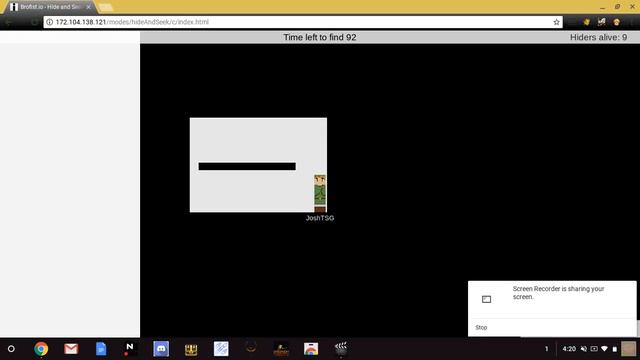The image size is (640, 360).
Task: Click the URL address bar
Action: [303, 22]
